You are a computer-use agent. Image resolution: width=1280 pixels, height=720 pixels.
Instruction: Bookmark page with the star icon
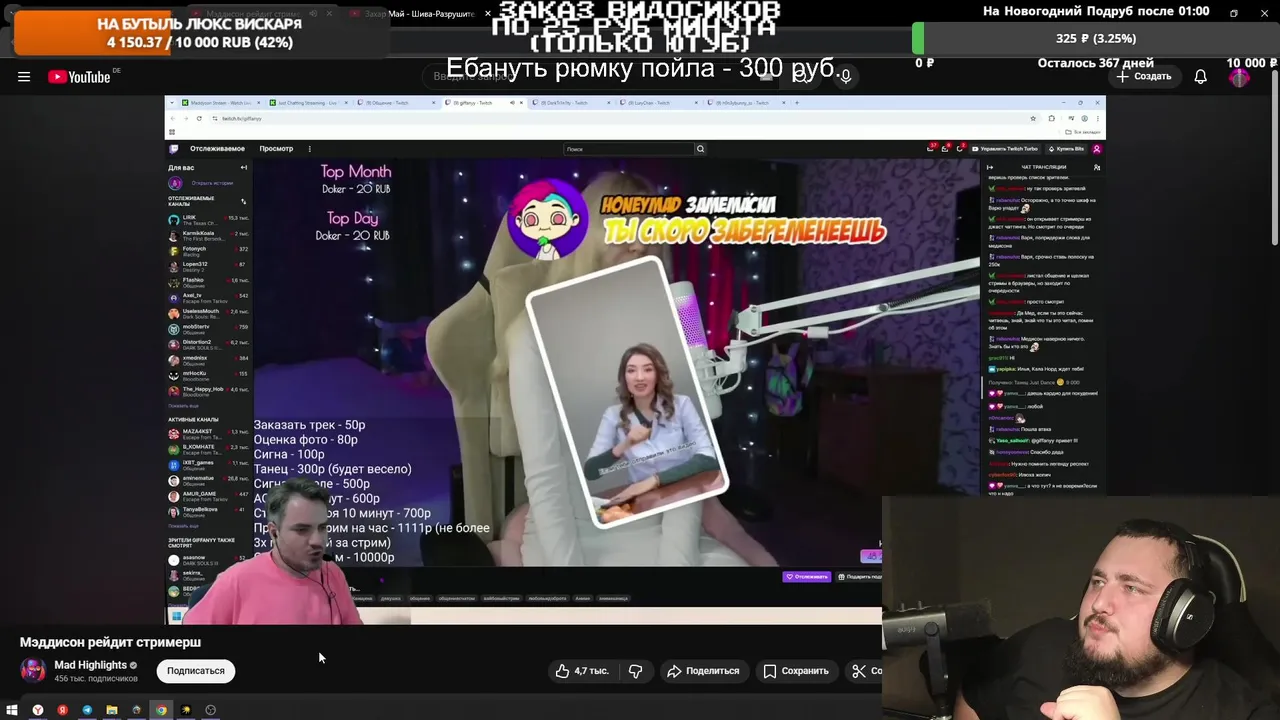click(1035, 119)
